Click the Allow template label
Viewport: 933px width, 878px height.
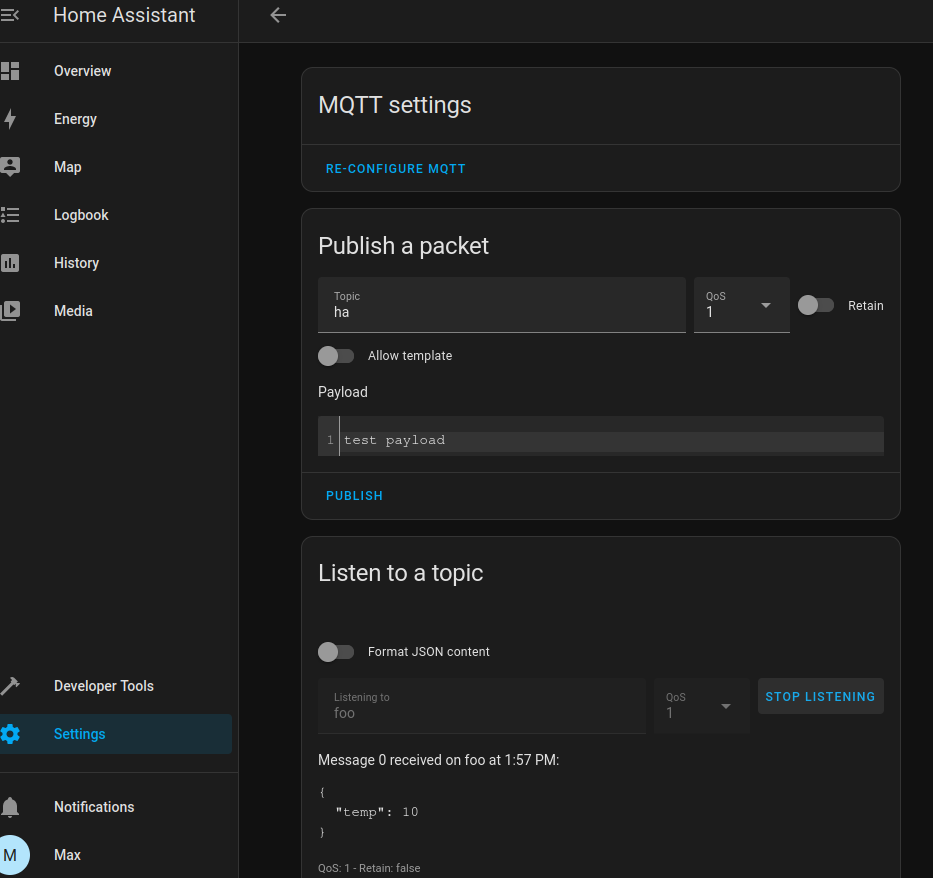410,356
